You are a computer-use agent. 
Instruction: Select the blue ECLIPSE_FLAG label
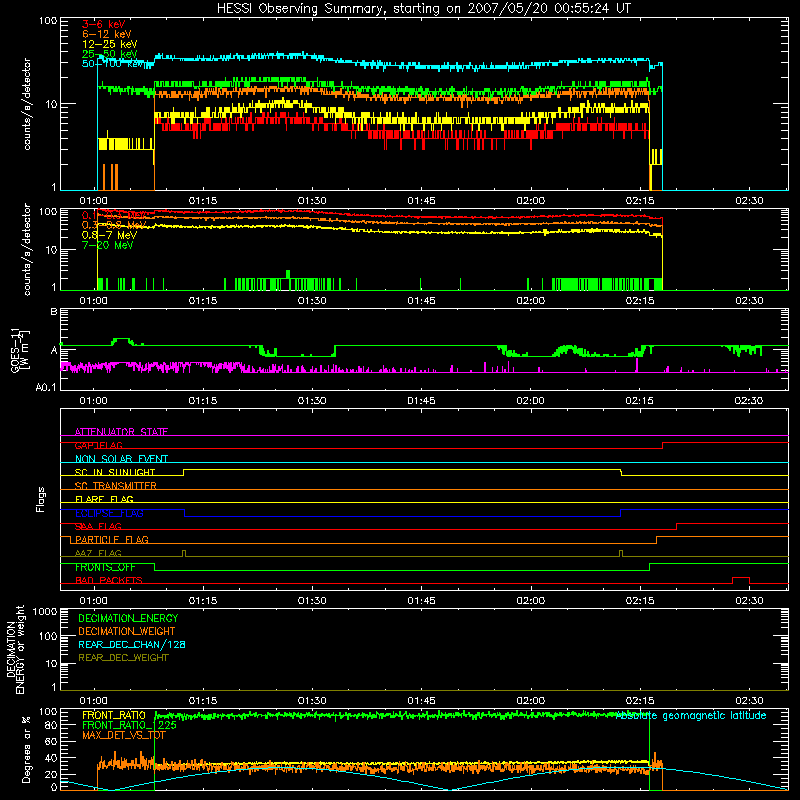tap(109, 513)
